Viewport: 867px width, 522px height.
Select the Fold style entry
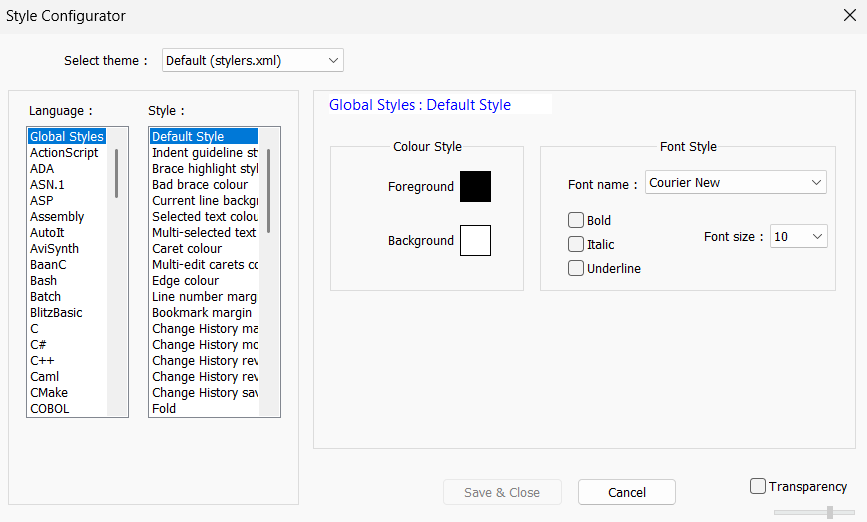coord(164,409)
